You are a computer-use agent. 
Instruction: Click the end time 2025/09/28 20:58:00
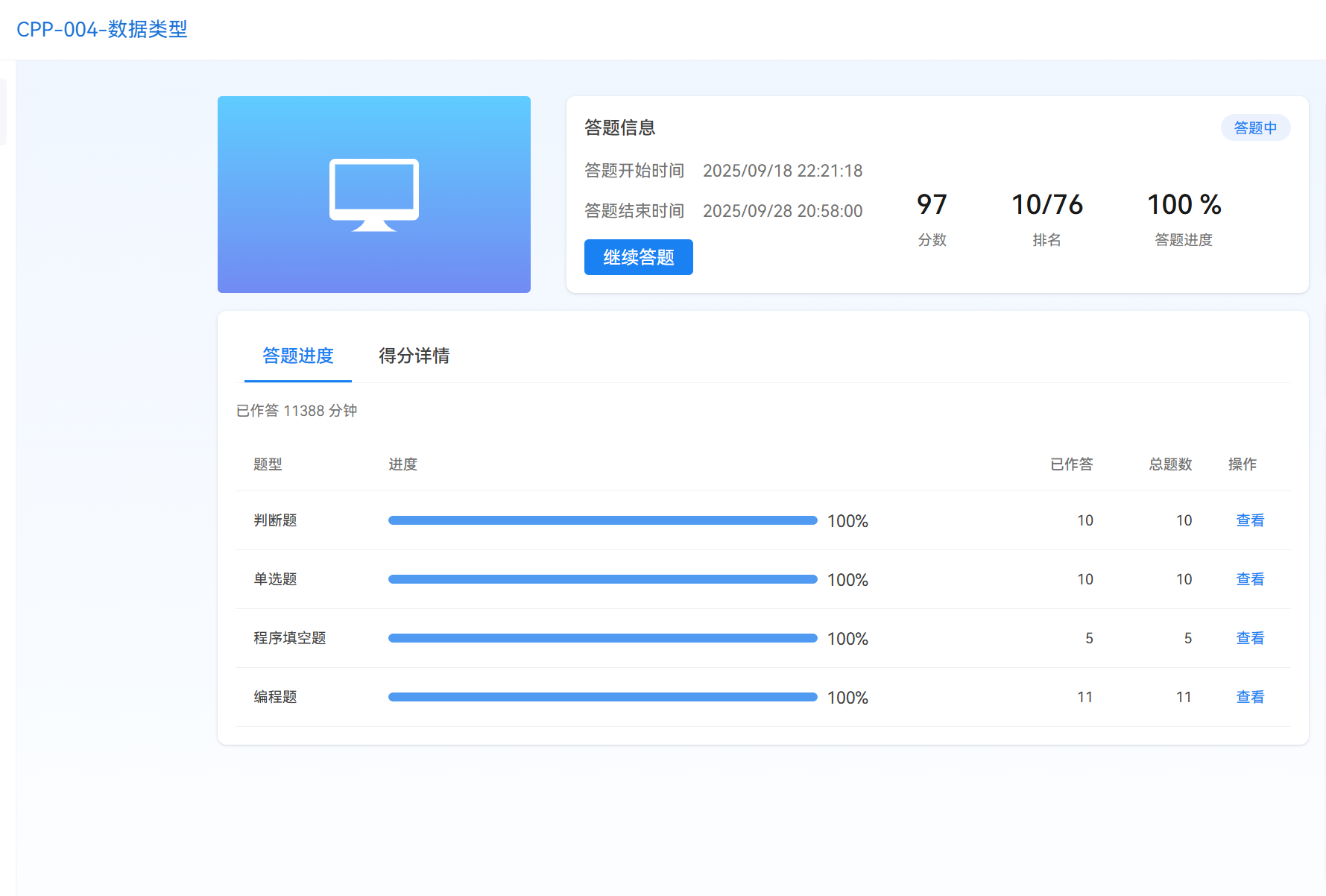pyautogui.click(x=783, y=211)
